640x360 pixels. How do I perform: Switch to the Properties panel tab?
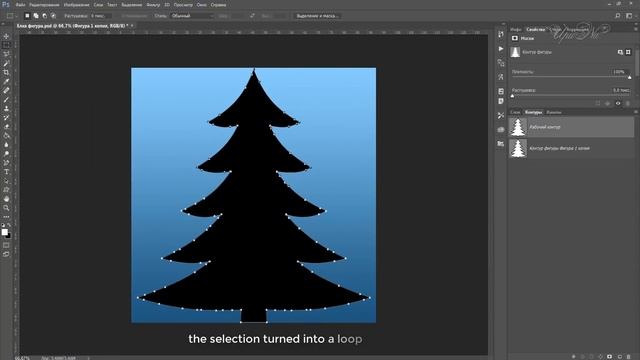click(x=536, y=29)
